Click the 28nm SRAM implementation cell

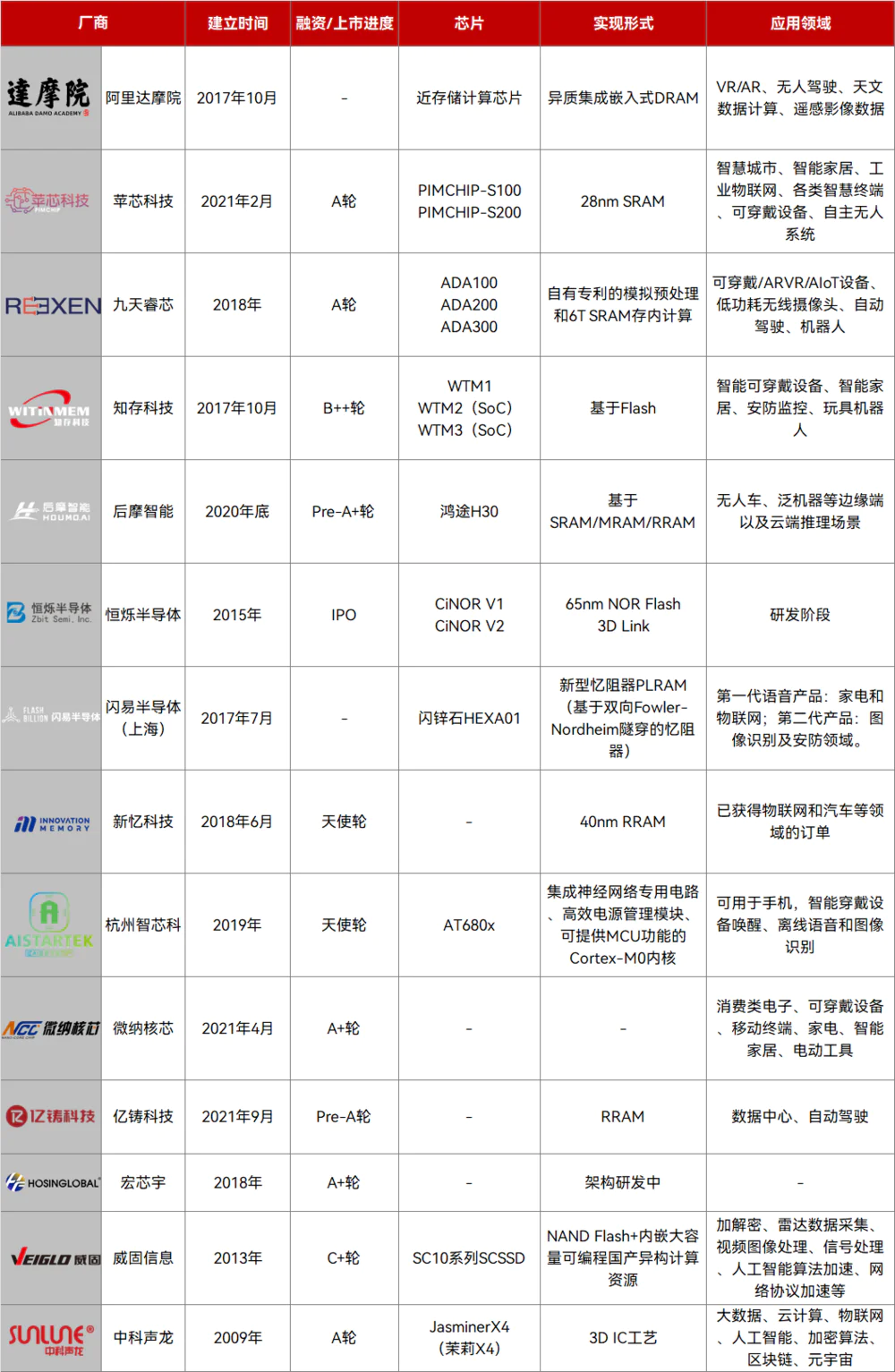pyautogui.click(x=622, y=201)
